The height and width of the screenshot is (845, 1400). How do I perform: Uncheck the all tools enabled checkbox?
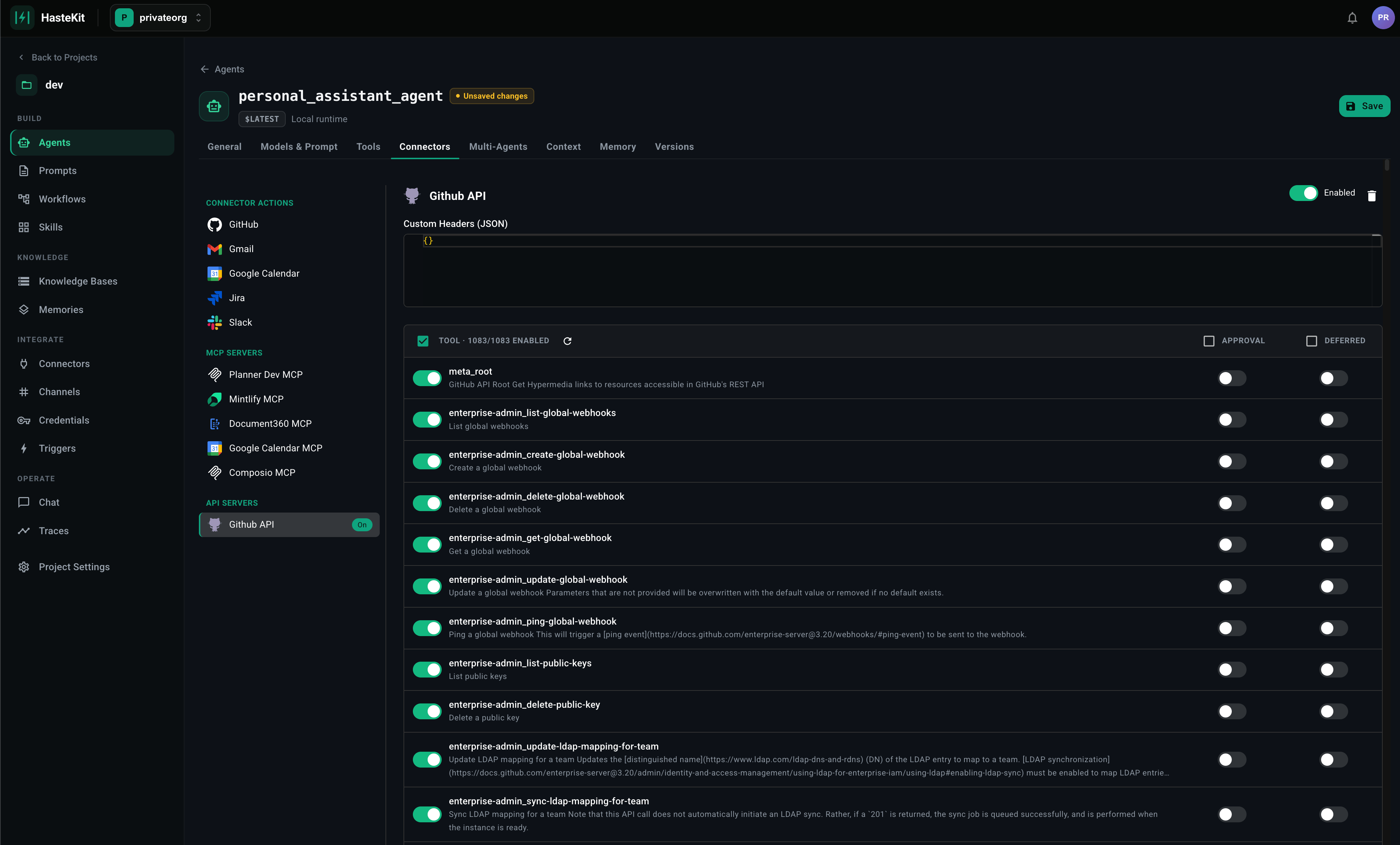pyautogui.click(x=423, y=341)
